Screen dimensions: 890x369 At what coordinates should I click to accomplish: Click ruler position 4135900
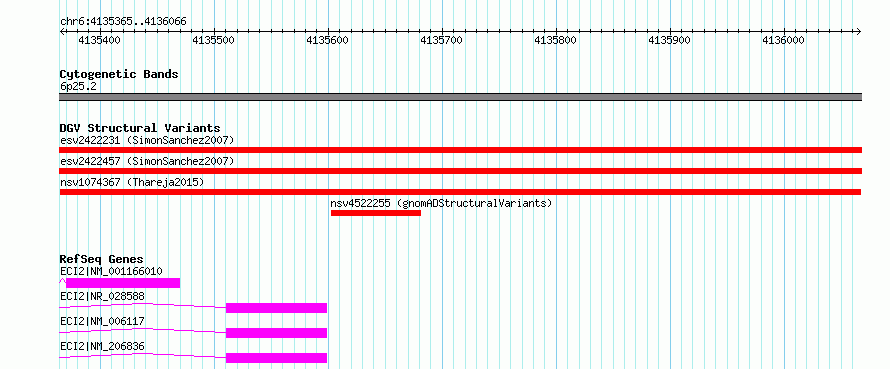pyautogui.click(x=670, y=40)
